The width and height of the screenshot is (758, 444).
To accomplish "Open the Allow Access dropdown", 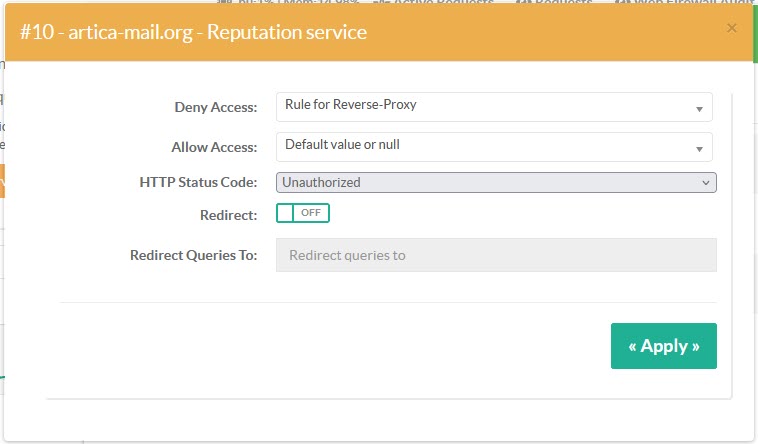I will (x=485, y=146).
